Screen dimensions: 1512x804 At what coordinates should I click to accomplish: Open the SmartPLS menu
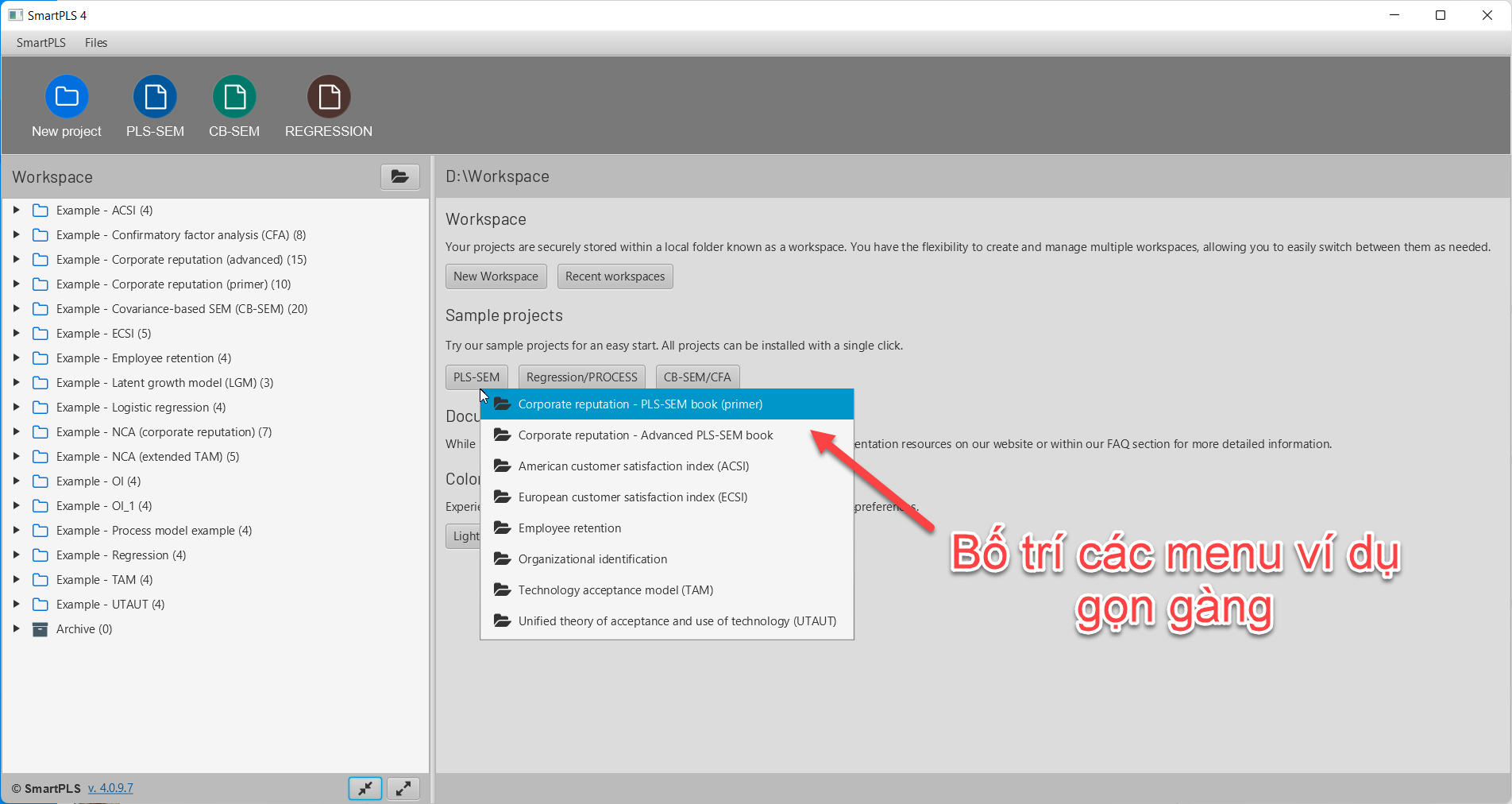[x=41, y=43]
